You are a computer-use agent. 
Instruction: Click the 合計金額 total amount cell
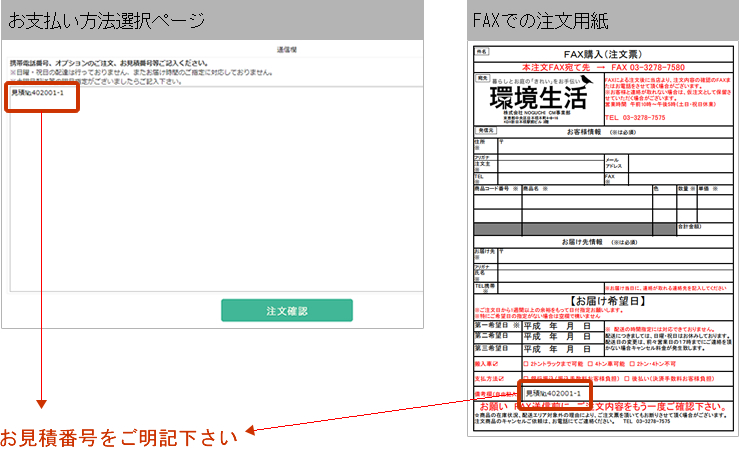click(x=702, y=227)
